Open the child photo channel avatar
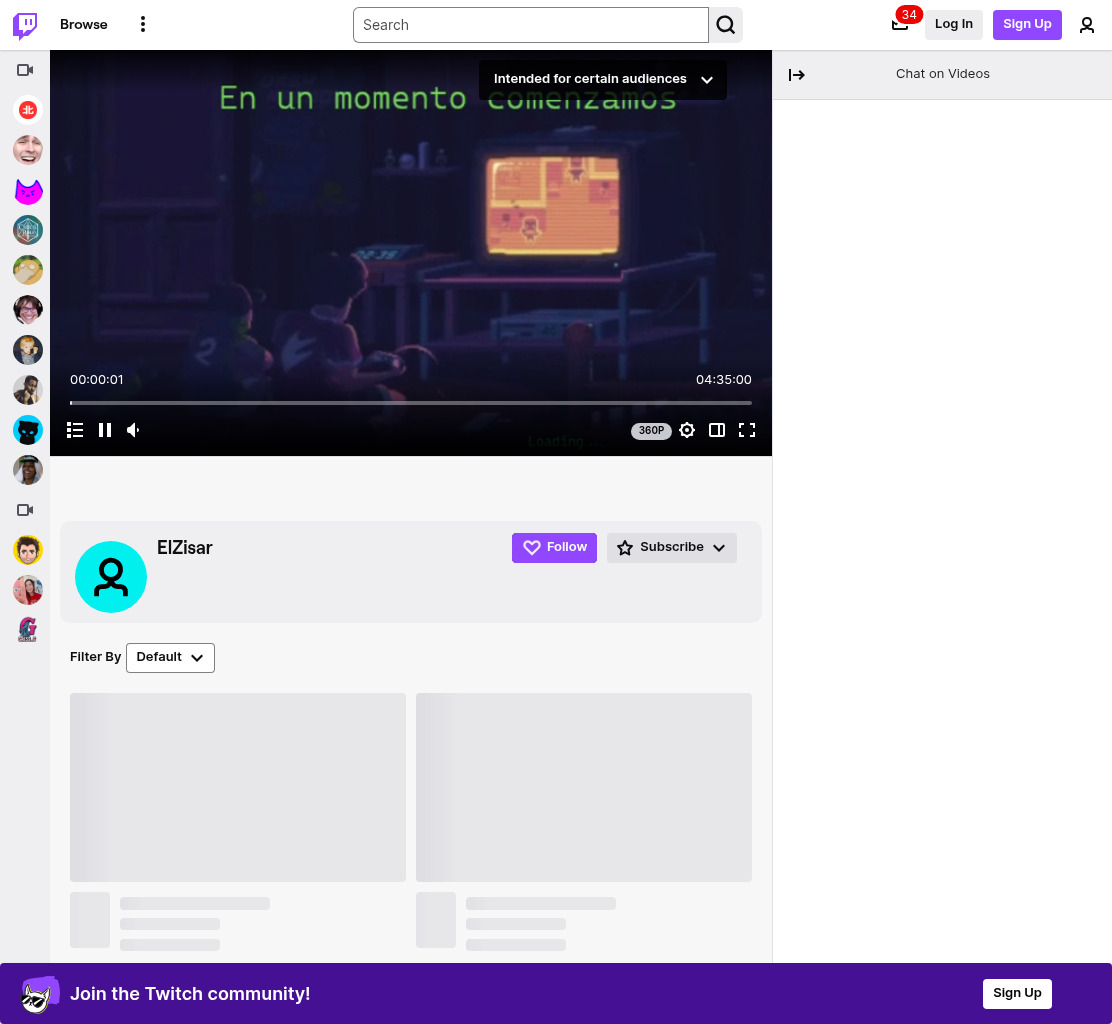Image resolution: width=1112 pixels, height=1024 pixels. click(x=28, y=350)
